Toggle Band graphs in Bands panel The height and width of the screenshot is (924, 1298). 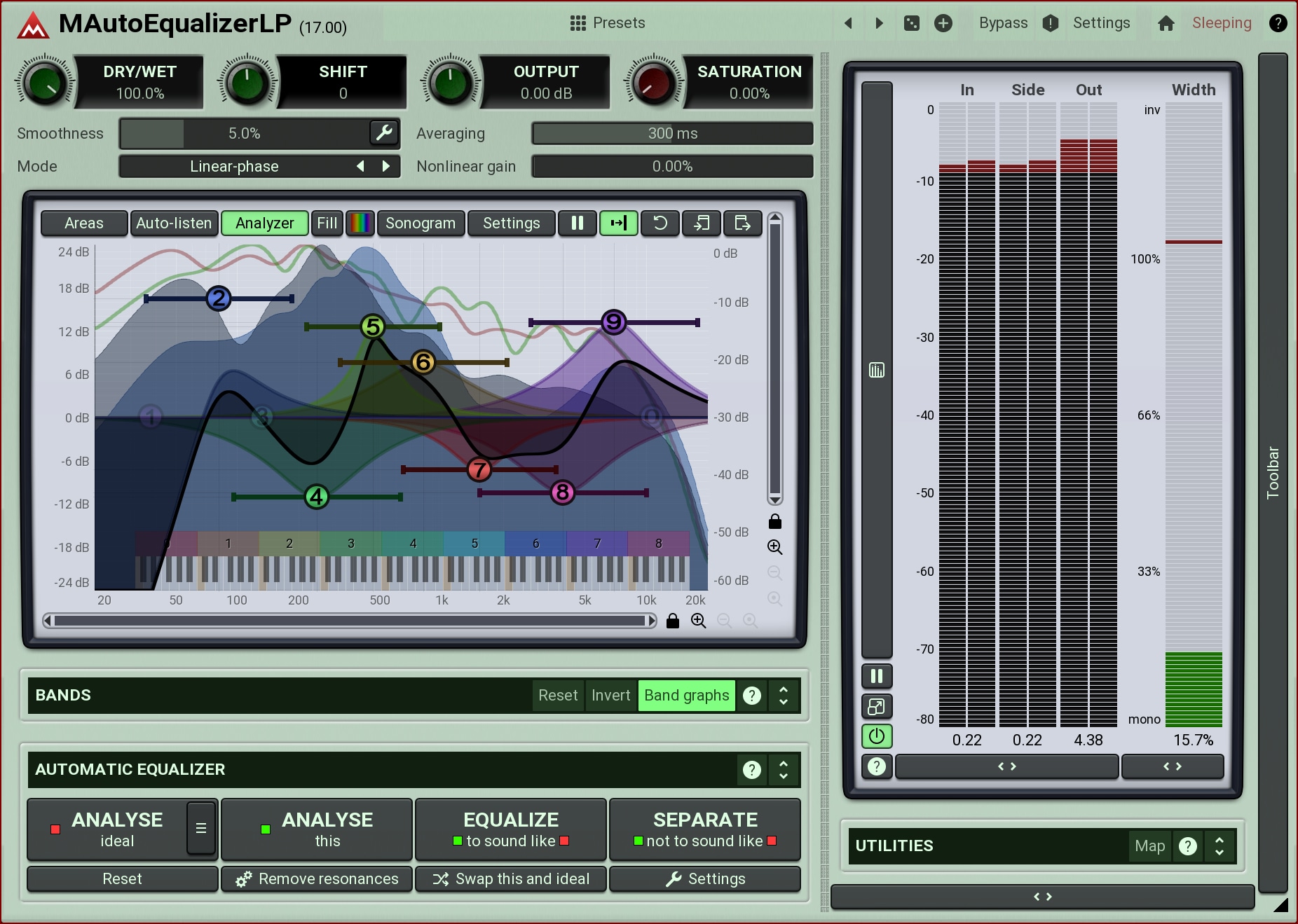click(x=686, y=695)
